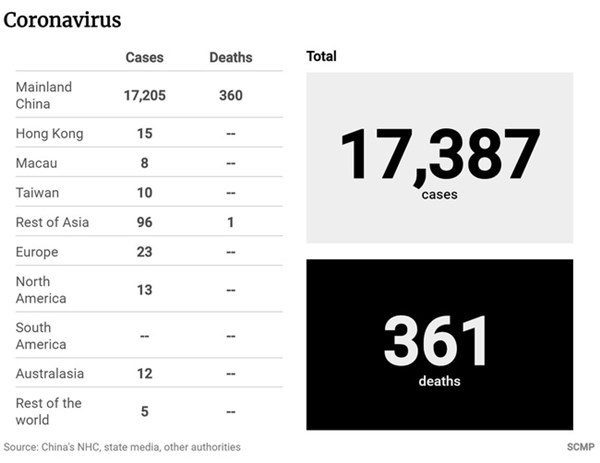Click the 360 deaths value
This screenshot has width=600, height=463.
230,96
